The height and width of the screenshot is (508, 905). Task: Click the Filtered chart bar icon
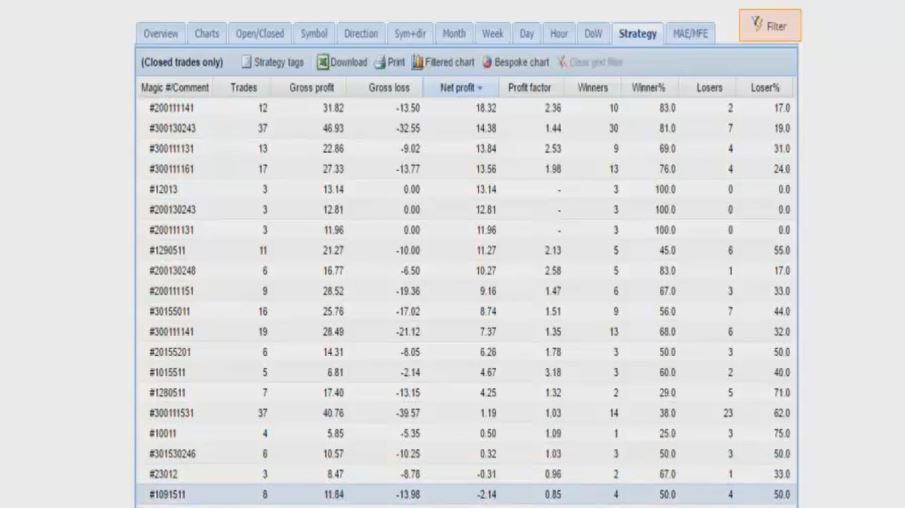(417, 62)
